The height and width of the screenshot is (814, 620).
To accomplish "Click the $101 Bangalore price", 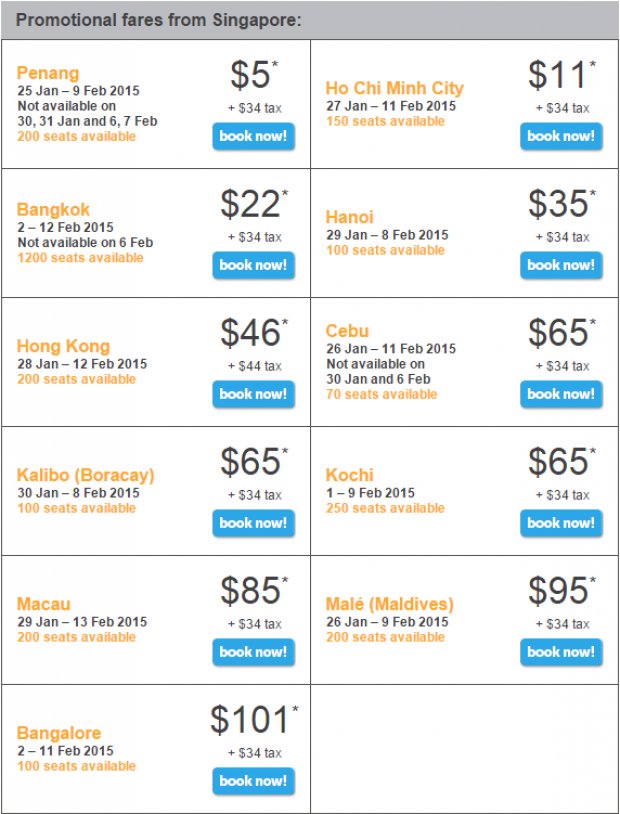I will coord(250,720).
